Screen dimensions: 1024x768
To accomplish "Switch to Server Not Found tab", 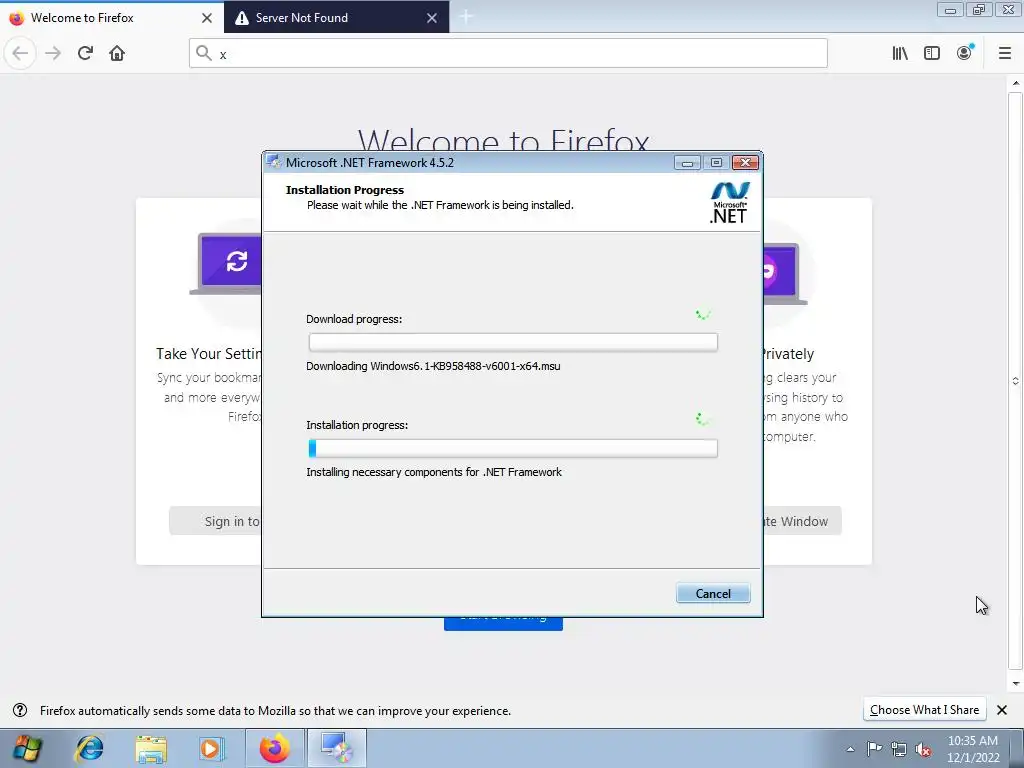I will click(x=336, y=18).
